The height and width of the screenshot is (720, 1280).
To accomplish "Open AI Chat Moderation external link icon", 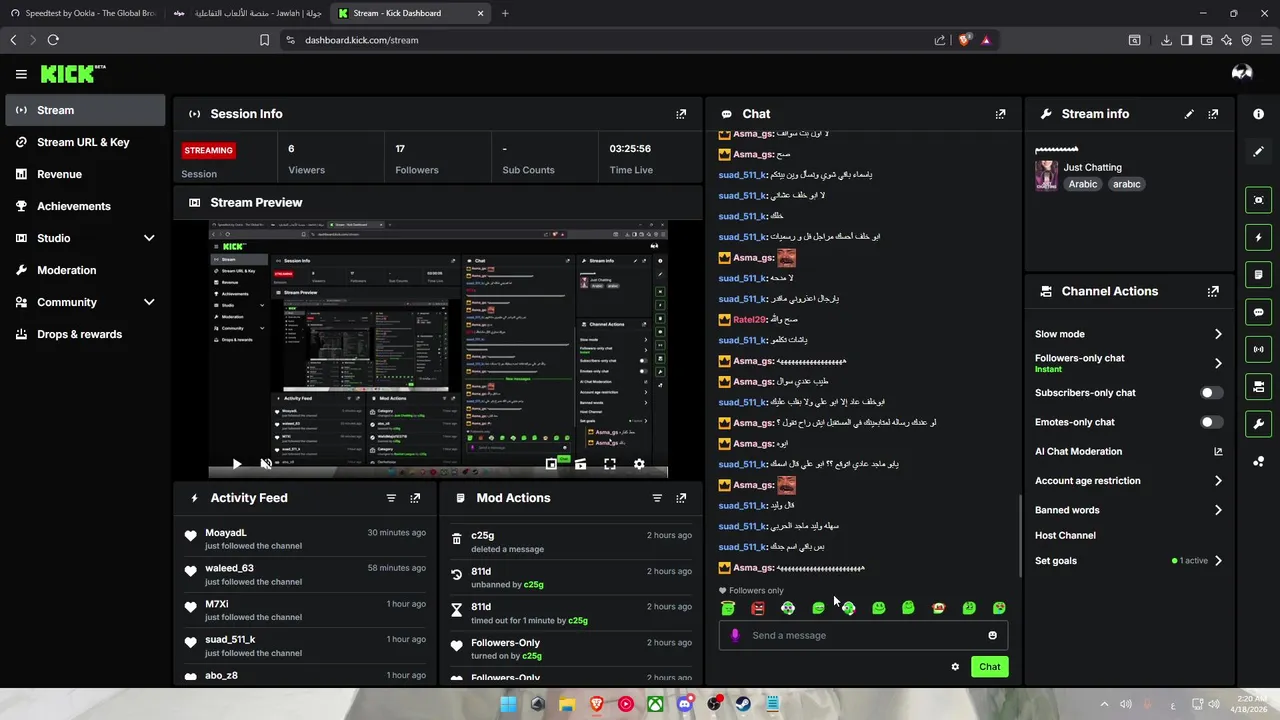I will pos(1218,452).
